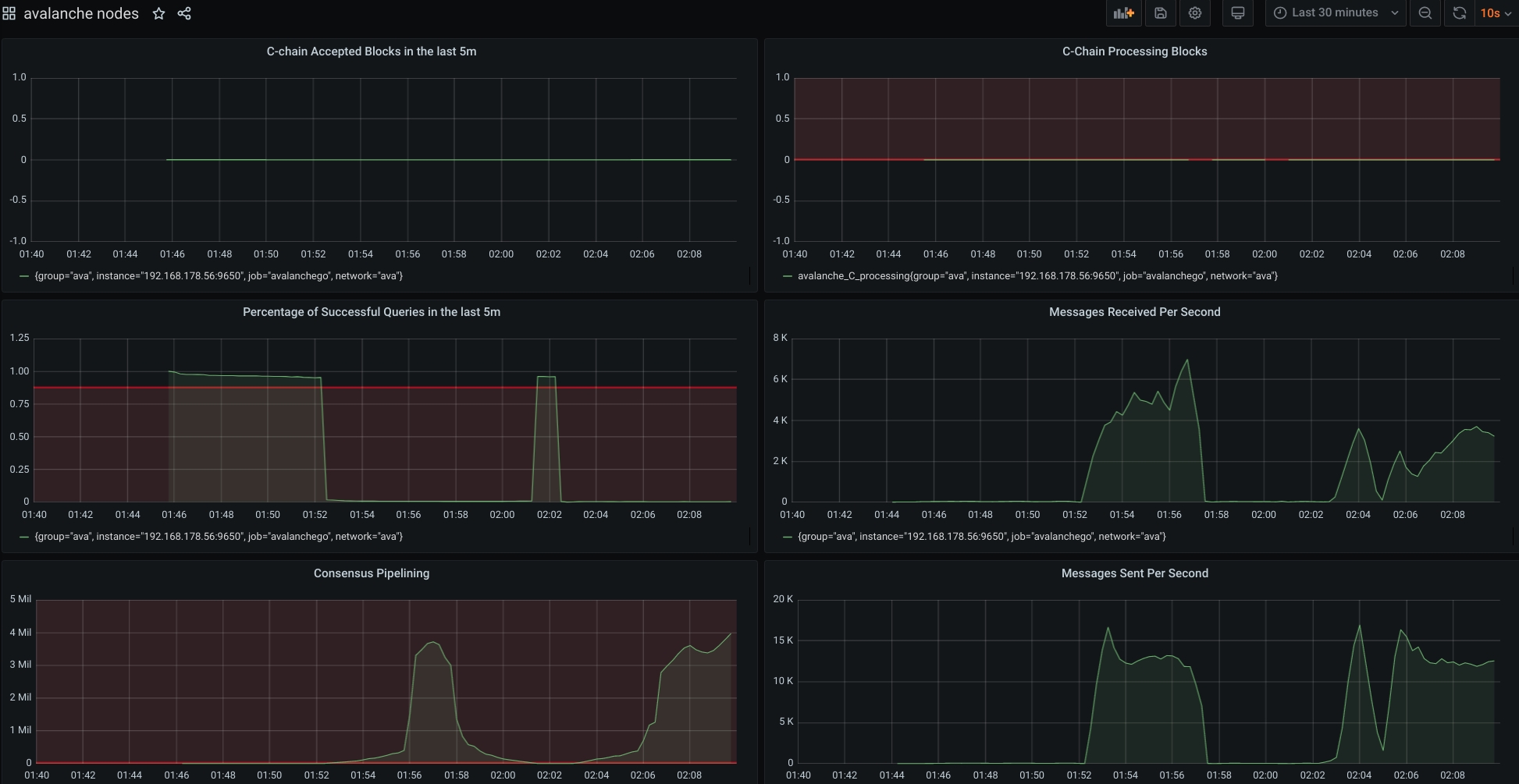Viewport: 1519px width, 784px height.
Task: Open the C-chain Accepted Blocks panel menu
Action: click(x=372, y=51)
